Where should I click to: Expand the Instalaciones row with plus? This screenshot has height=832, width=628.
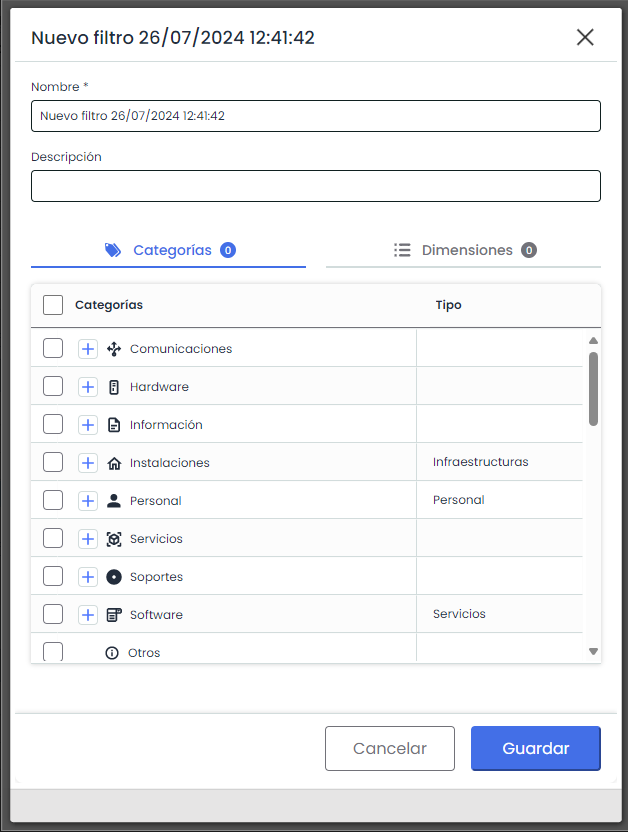(x=88, y=463)
